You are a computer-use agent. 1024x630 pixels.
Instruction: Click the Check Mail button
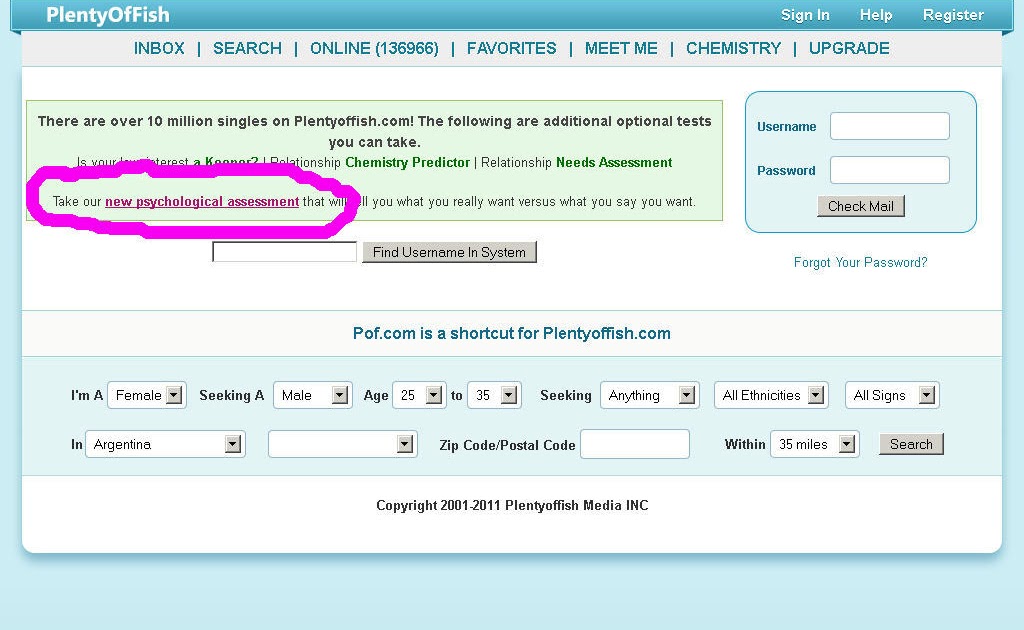(x=861, y=206)
